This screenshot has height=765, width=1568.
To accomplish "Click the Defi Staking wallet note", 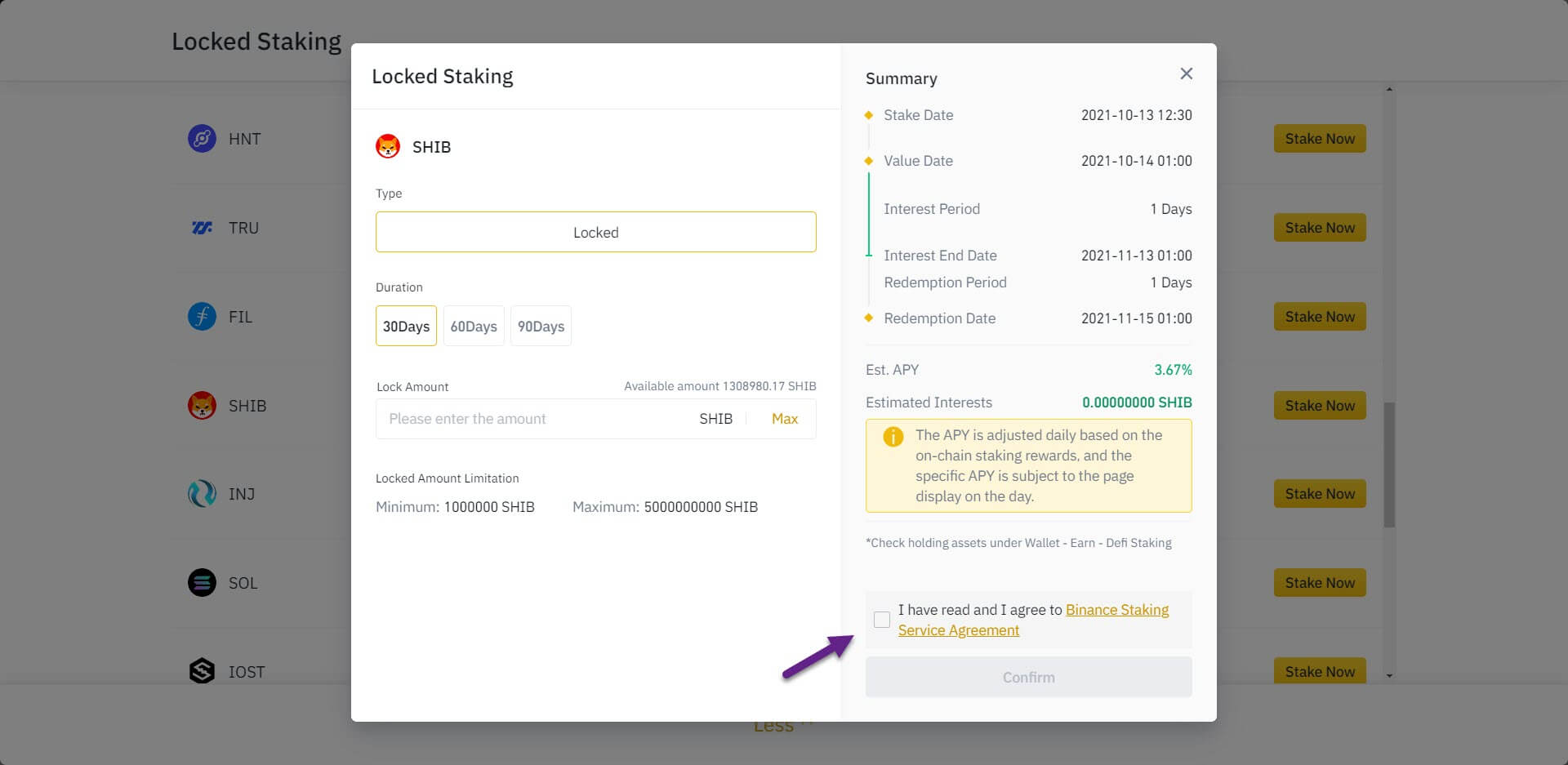I will (1018, 543).
